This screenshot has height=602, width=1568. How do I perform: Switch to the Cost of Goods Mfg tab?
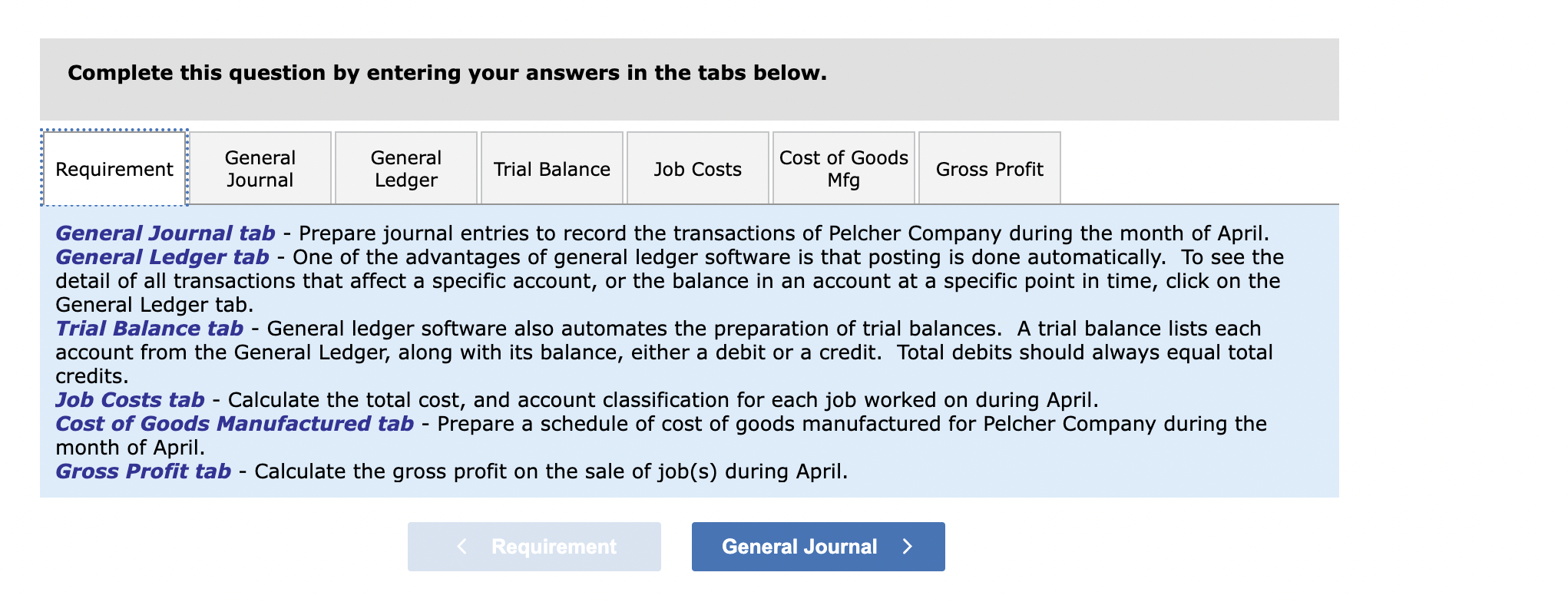pyautogui.click(x=843, y=167)
